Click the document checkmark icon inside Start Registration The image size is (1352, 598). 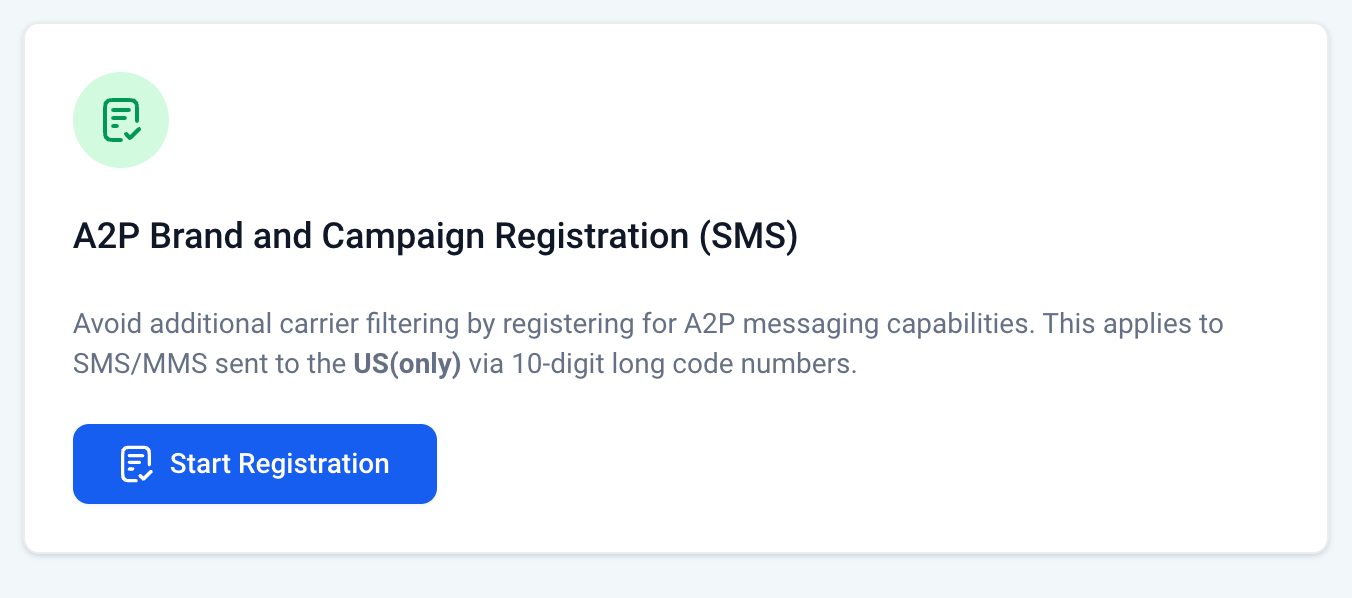136,464
